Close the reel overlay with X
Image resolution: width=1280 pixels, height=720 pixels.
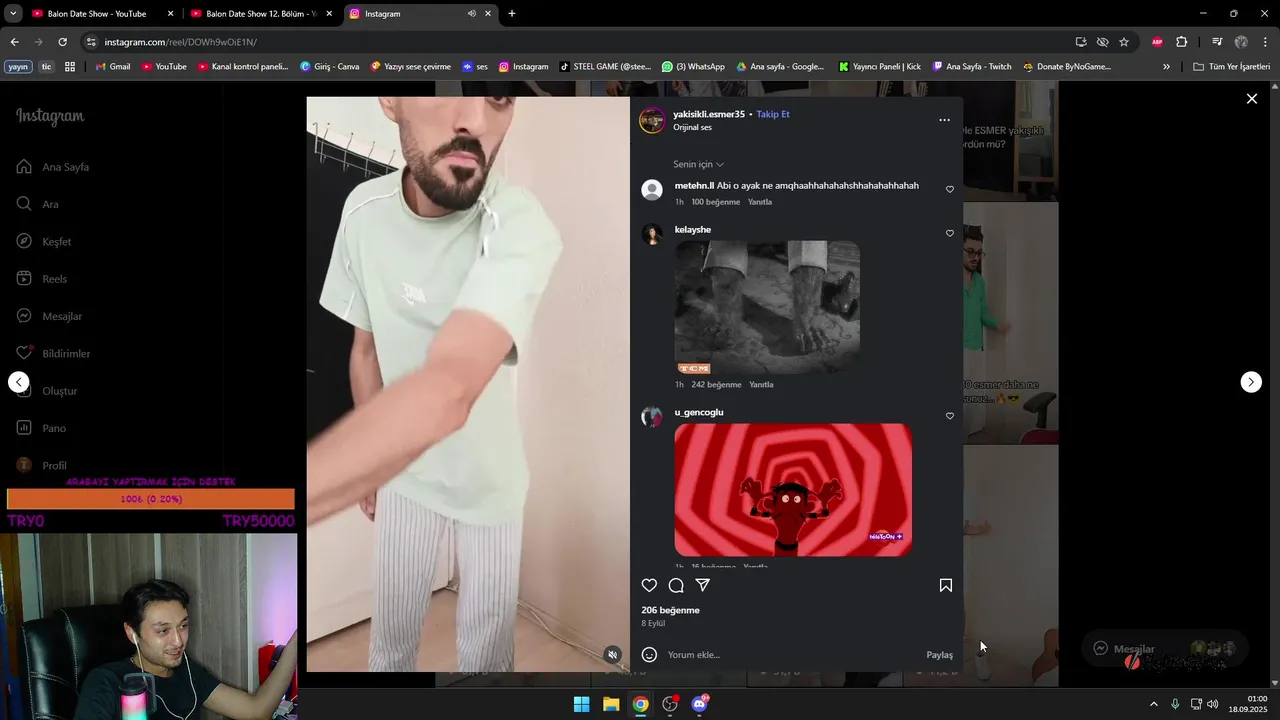(x=1251, y=98)
